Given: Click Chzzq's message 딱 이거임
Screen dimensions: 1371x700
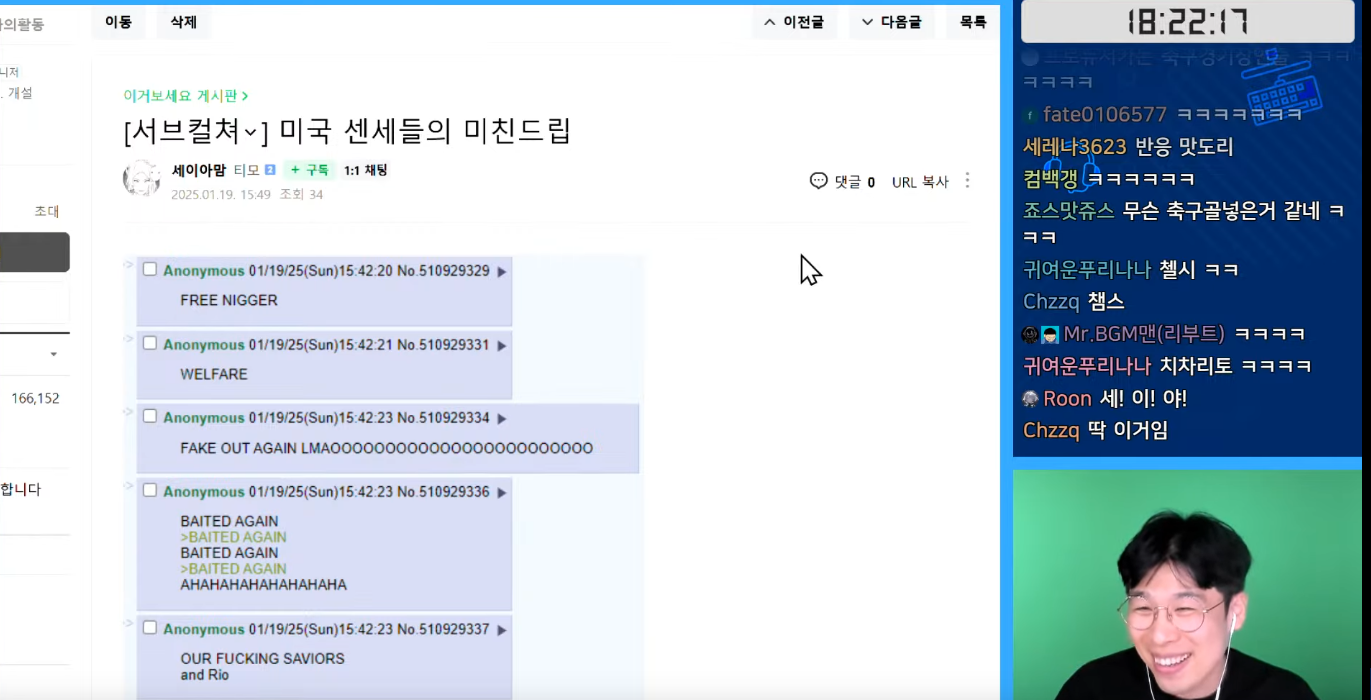Looking at the screenshot, I should 1128,431.
